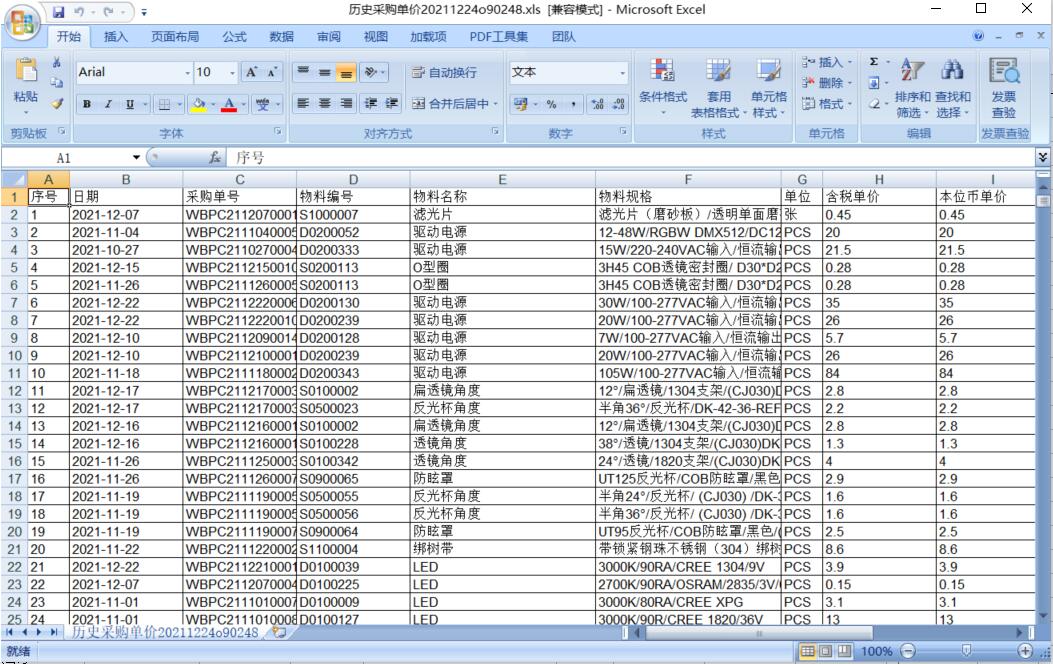This screenshot has height=664, width=1053.
Task: Click the AutoSum sigma icon
Action: click(x=873, y=62)
